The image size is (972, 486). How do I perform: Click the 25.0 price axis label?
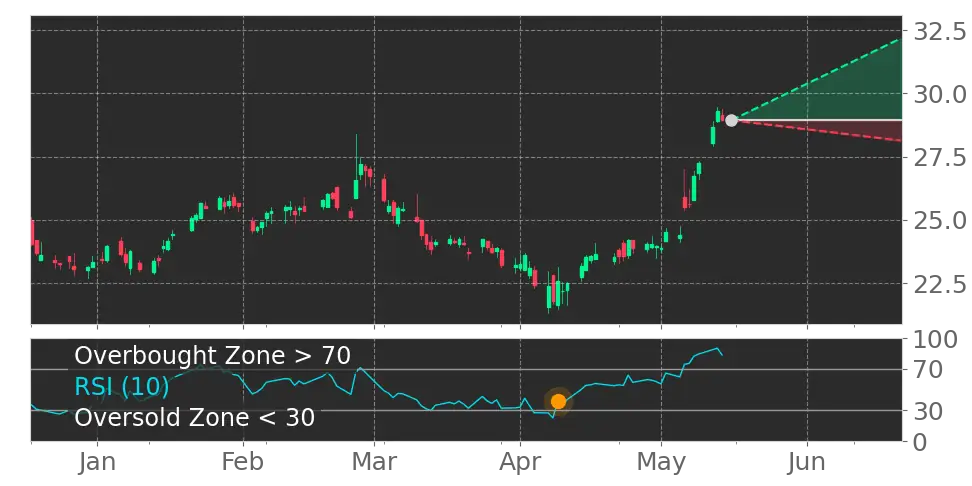(940, 221)
